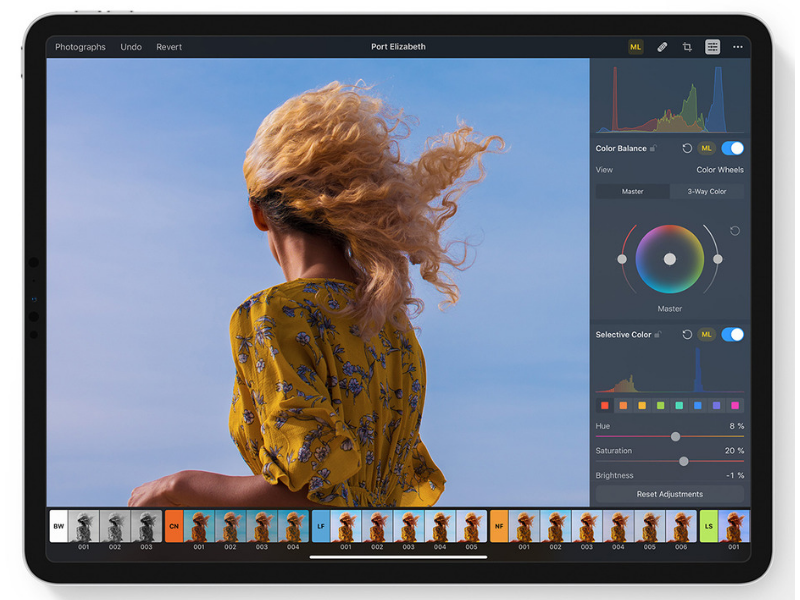Switch to the Master tab
Screen dimensions: 800x600
pyautogui.click(x=633, y=191)
